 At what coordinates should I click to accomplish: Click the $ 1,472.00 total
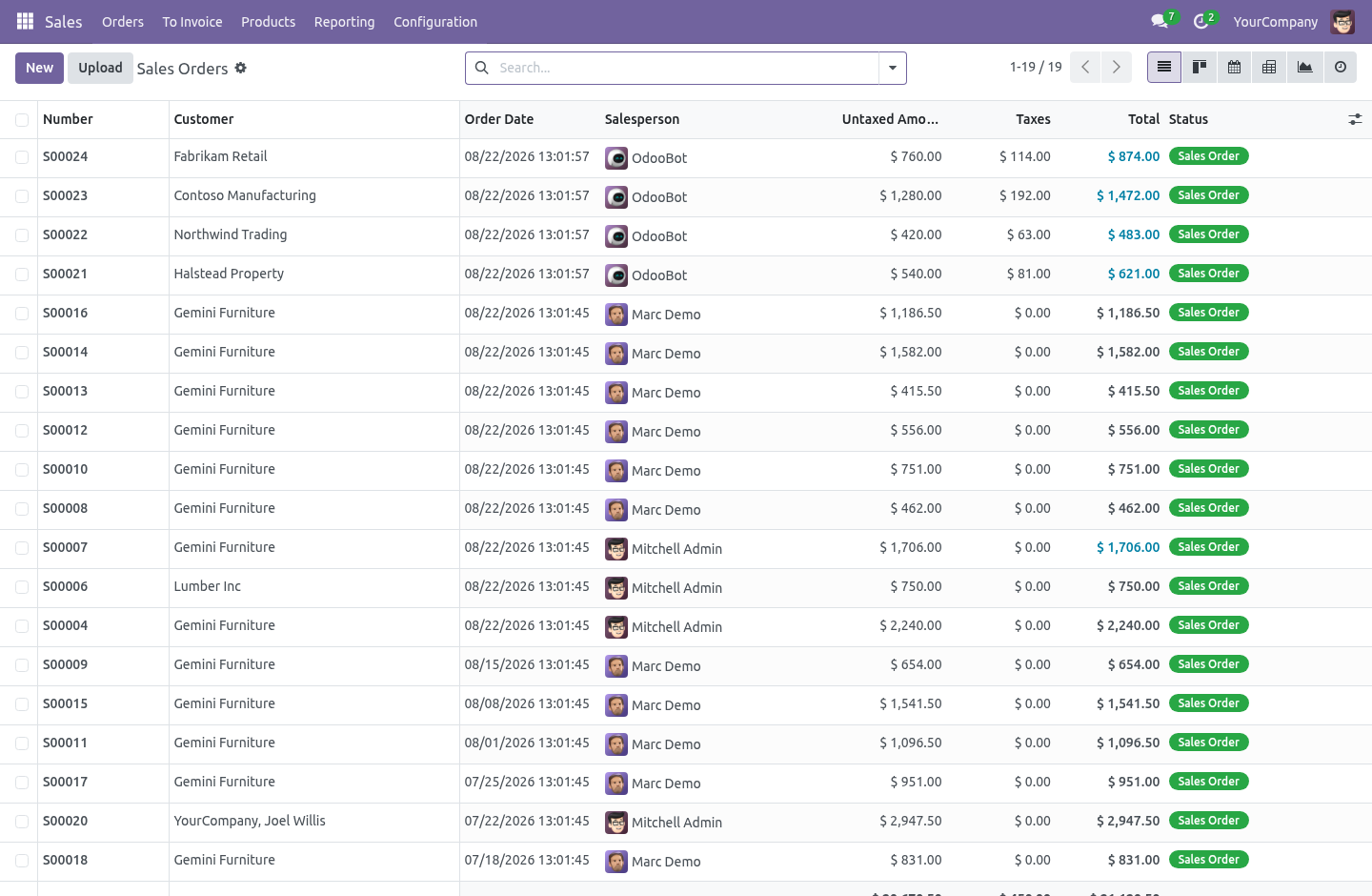tap(1128, 195)
